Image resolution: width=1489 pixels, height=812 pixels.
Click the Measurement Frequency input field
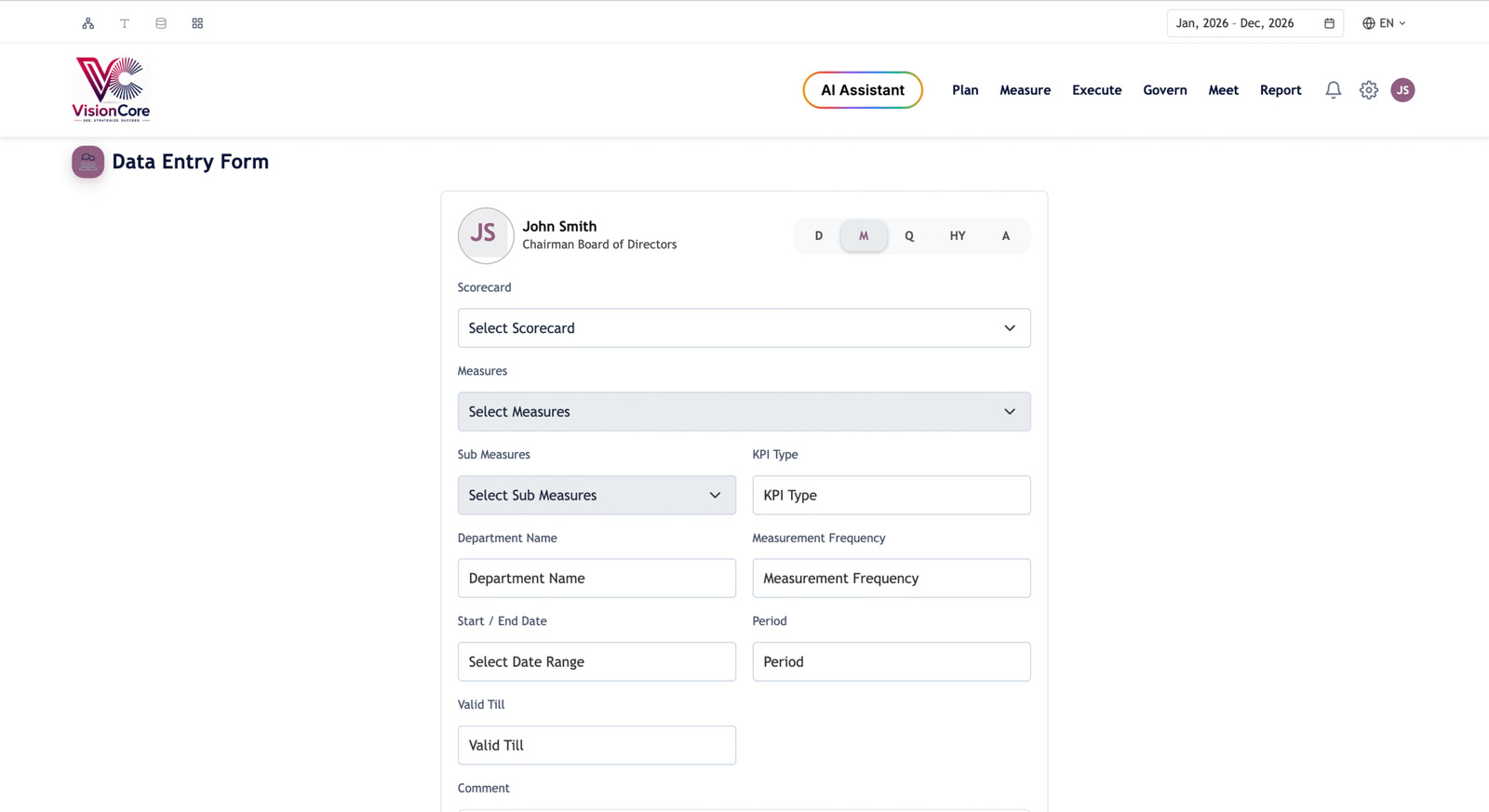(892, 579)
